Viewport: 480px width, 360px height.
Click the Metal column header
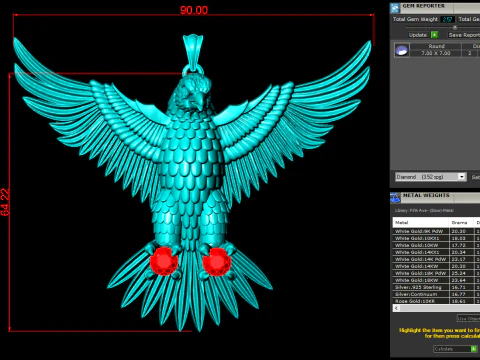click(421, 222)
